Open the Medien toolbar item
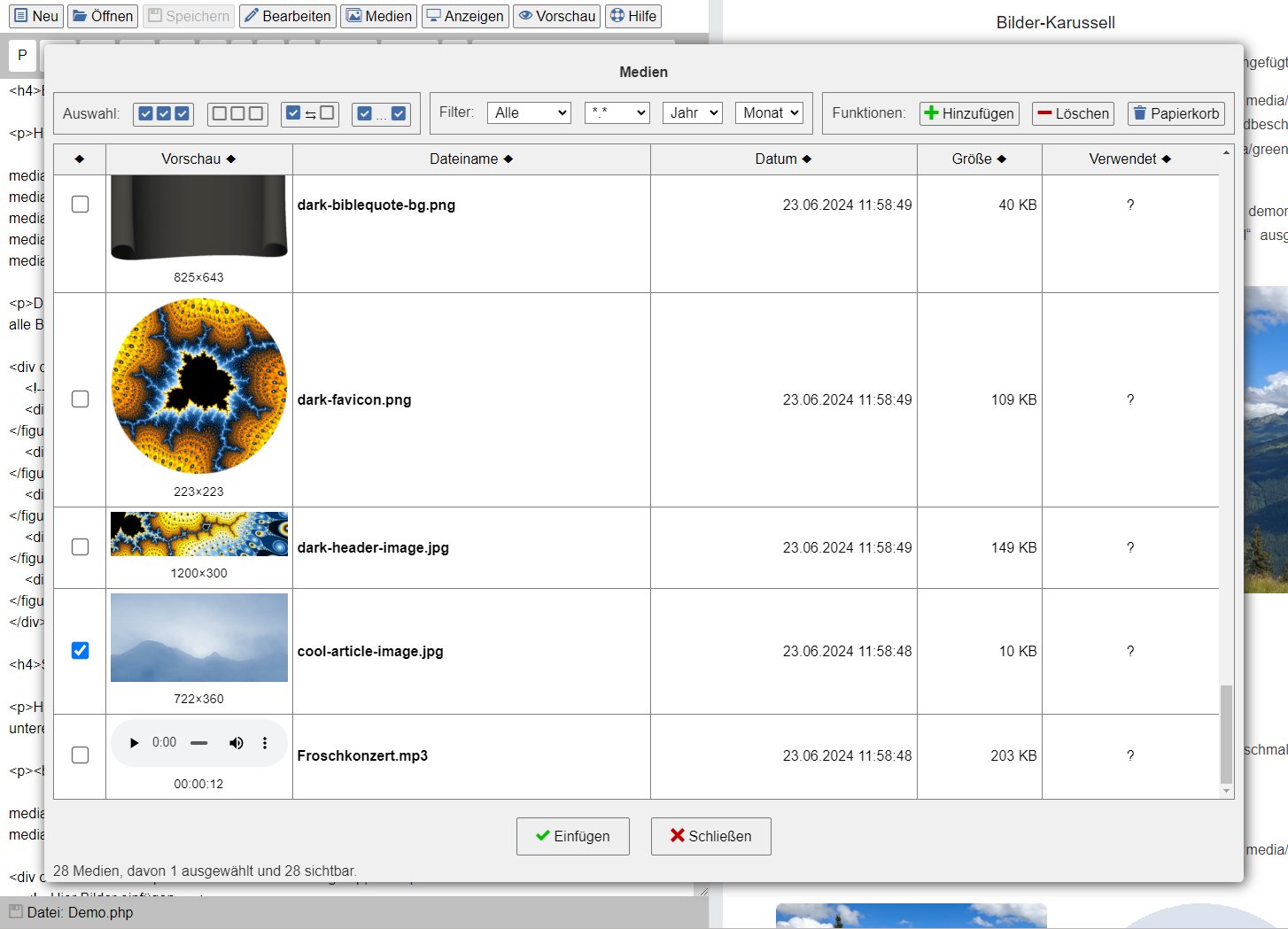1288x929 pixels. [379, 16]
